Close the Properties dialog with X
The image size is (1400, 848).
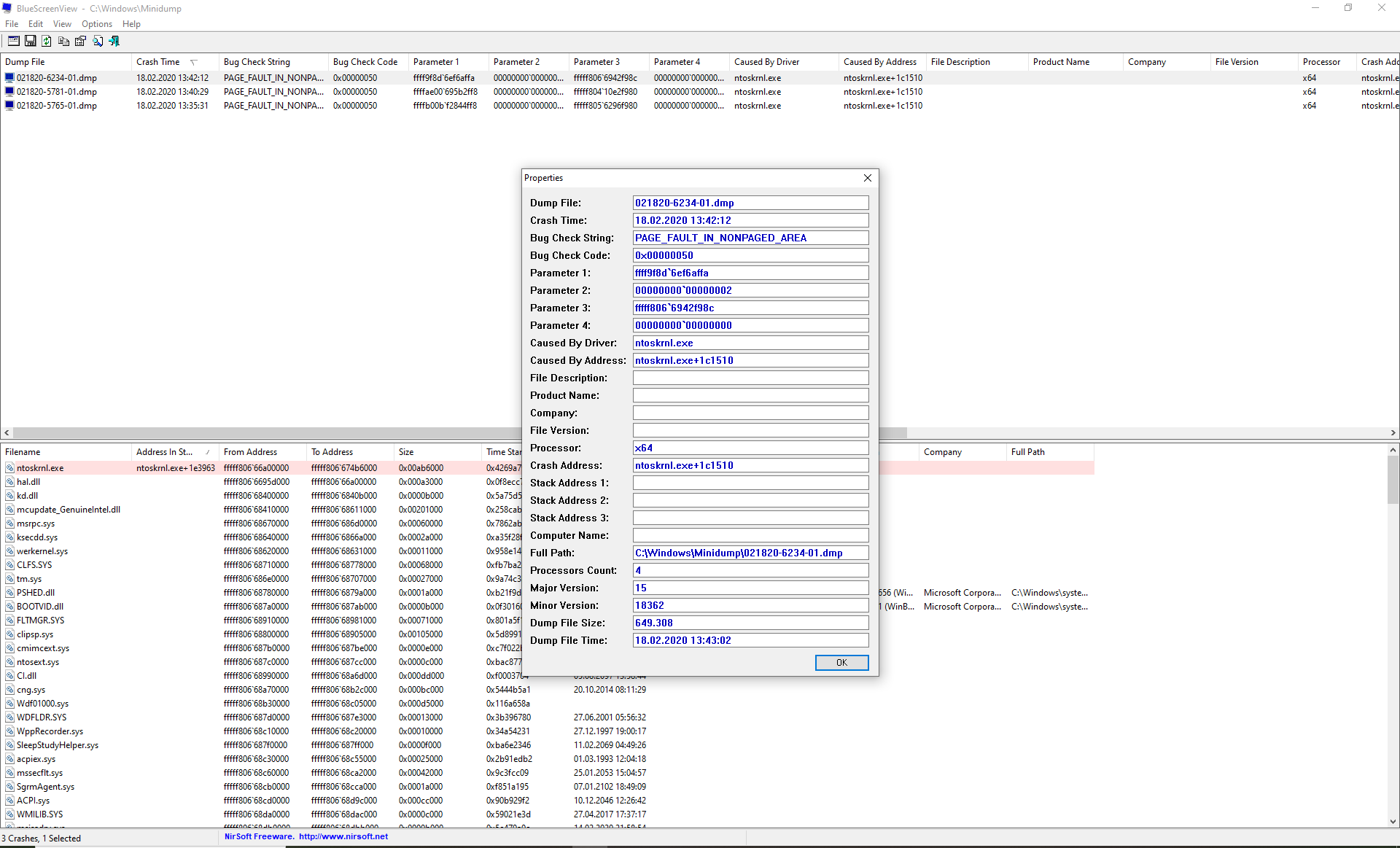point(867,178)
